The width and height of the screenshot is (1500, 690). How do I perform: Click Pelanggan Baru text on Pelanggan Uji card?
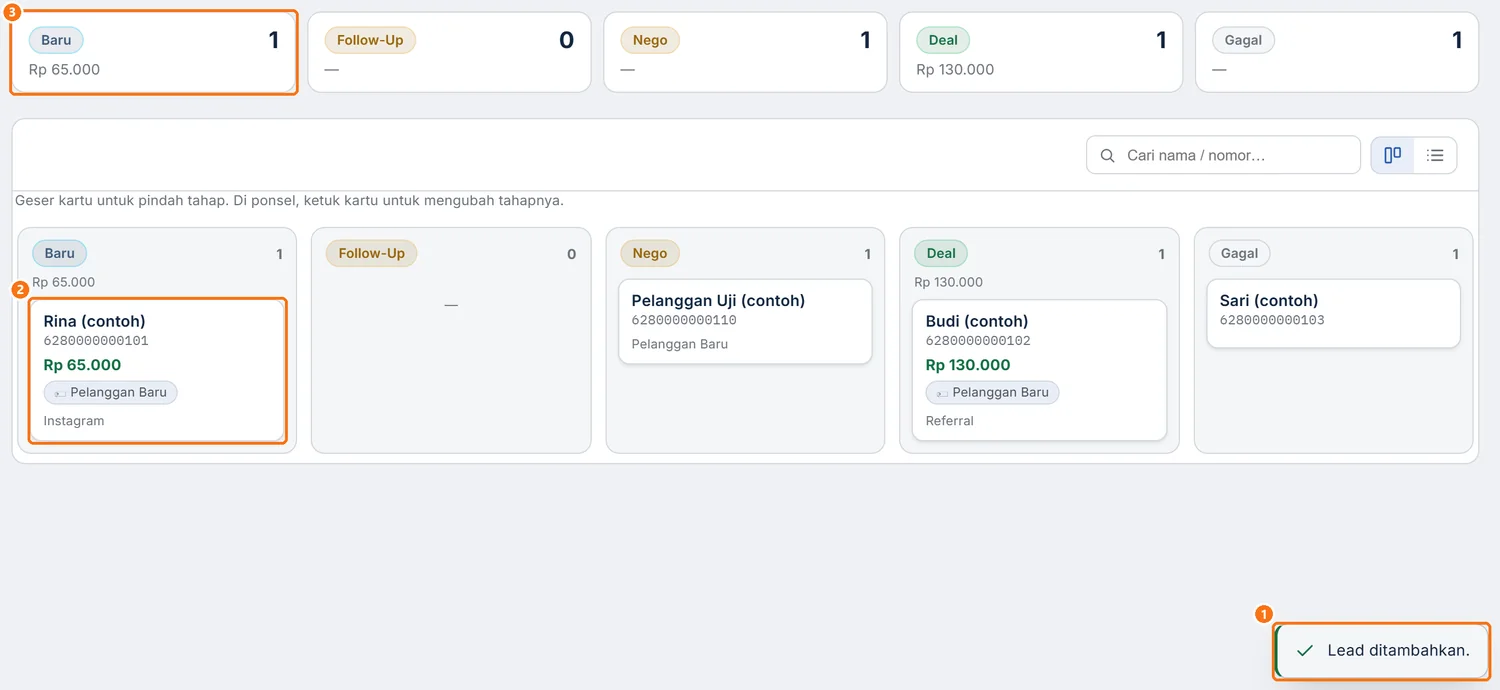tap(680, 344)
